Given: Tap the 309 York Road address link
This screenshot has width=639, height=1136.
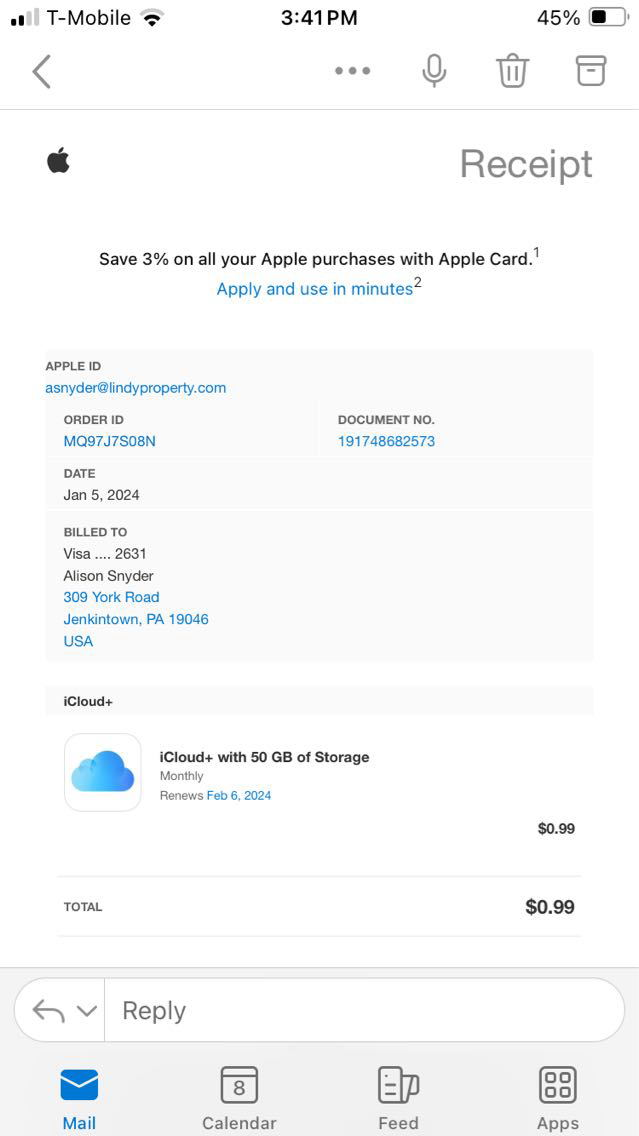Looking at the screenshot, I should click(112, 597).
